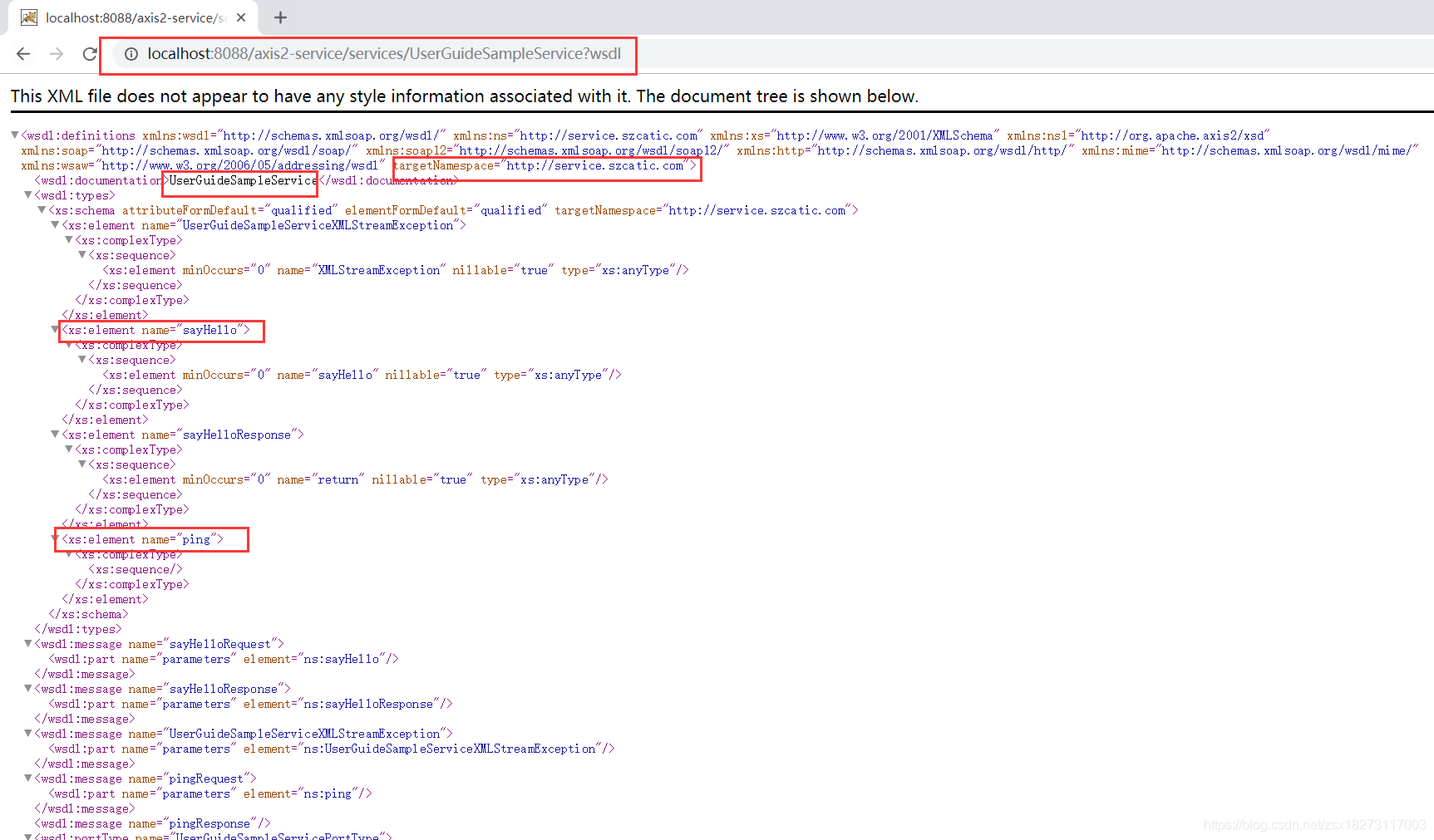Click xmlns:ns1 org.apache.axis2/xsd text

coord(1138,135)
